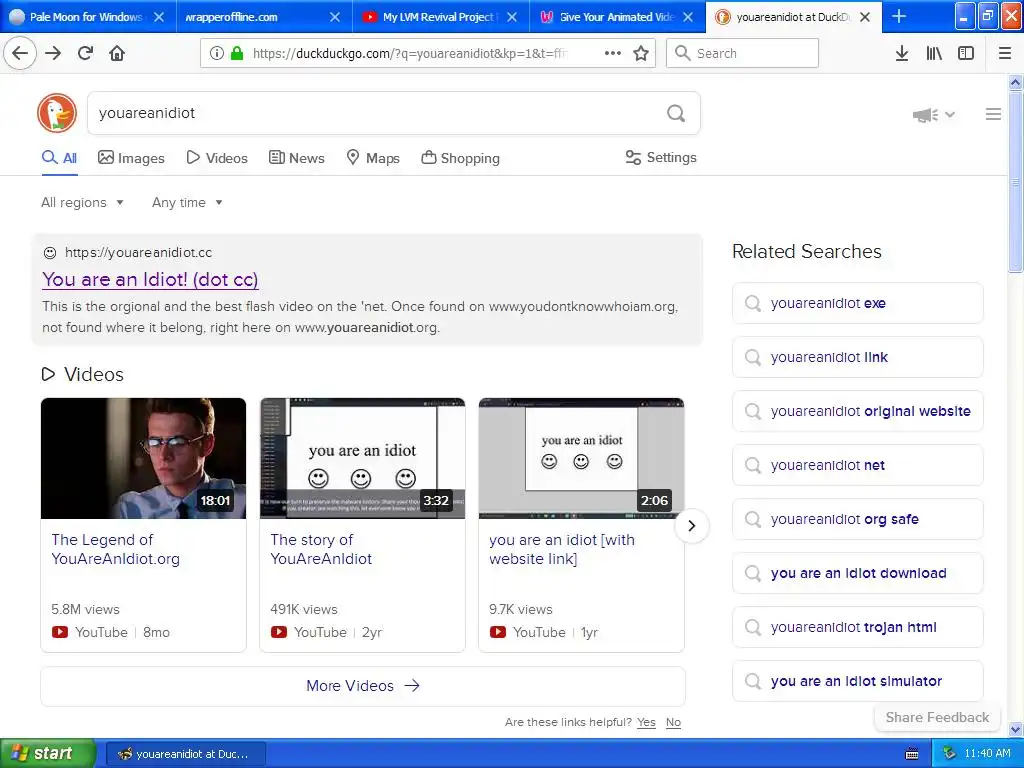Viewport: 1024px width, 768px height.
Task: Search related 'you are an idiot download'
Action: [x=857, y=573]
